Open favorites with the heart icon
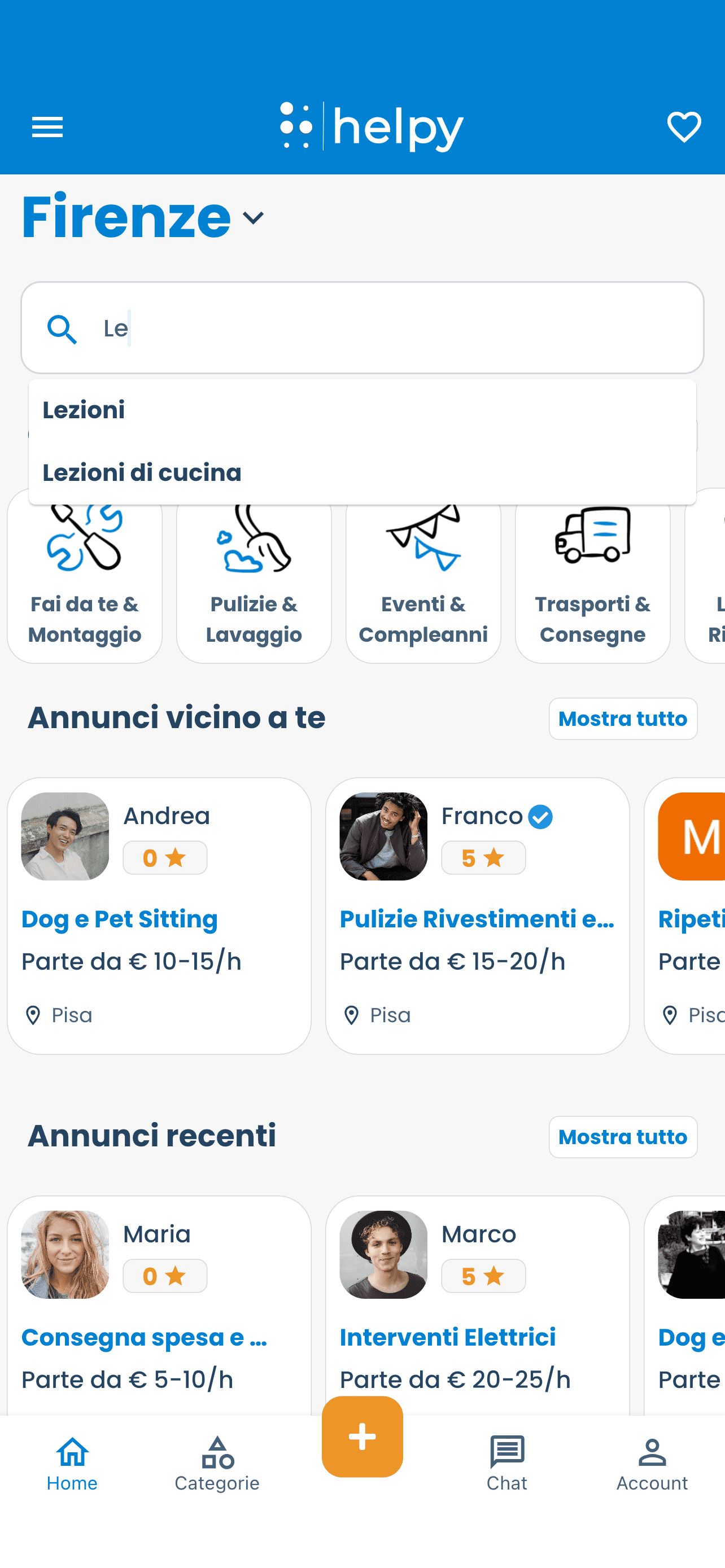Image resolution: width=725 pixels, height=1568 pixels. [x=684, y=127]
